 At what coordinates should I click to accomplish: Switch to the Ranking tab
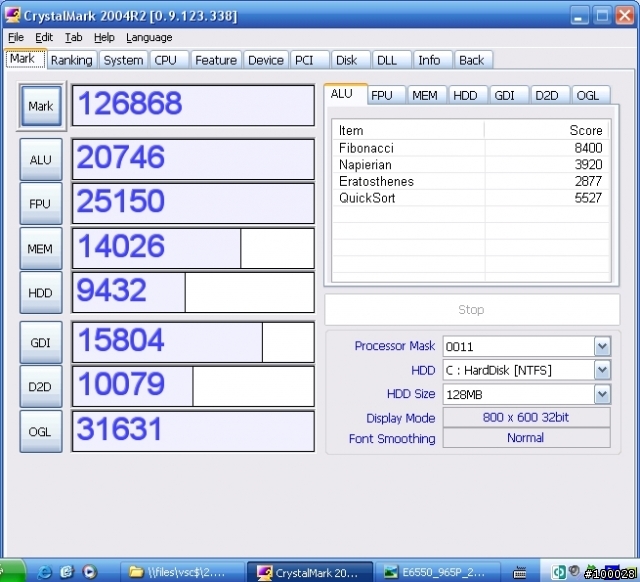point(71,60)
